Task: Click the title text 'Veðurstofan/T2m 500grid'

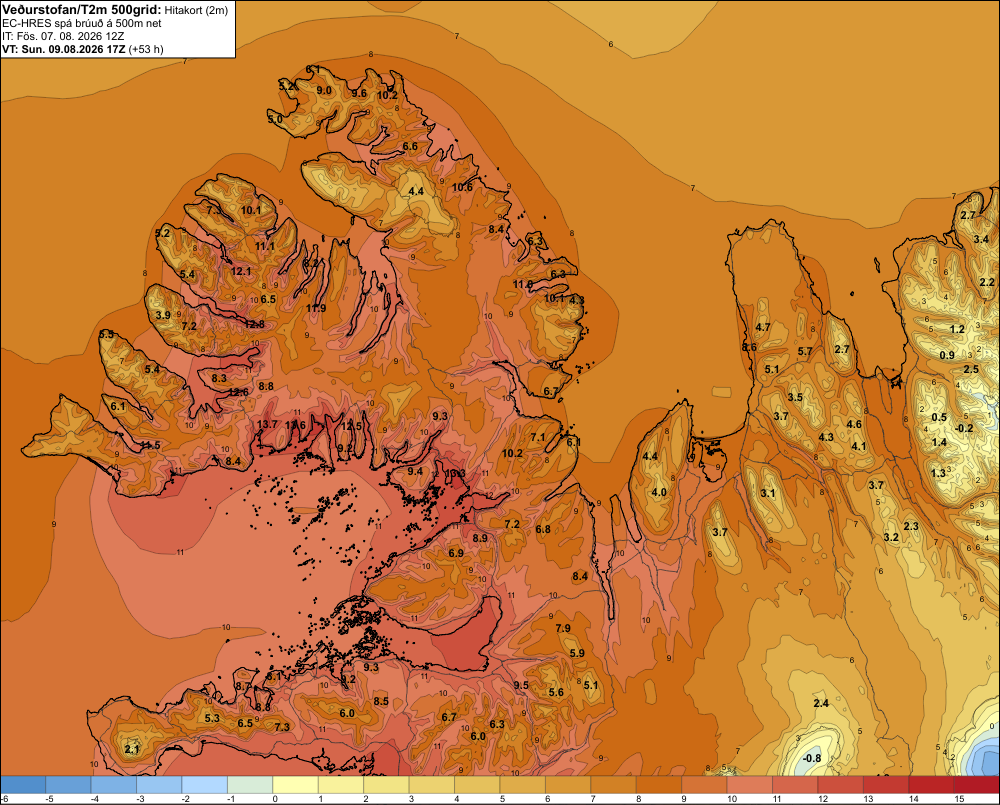Action: click(81, 10)
